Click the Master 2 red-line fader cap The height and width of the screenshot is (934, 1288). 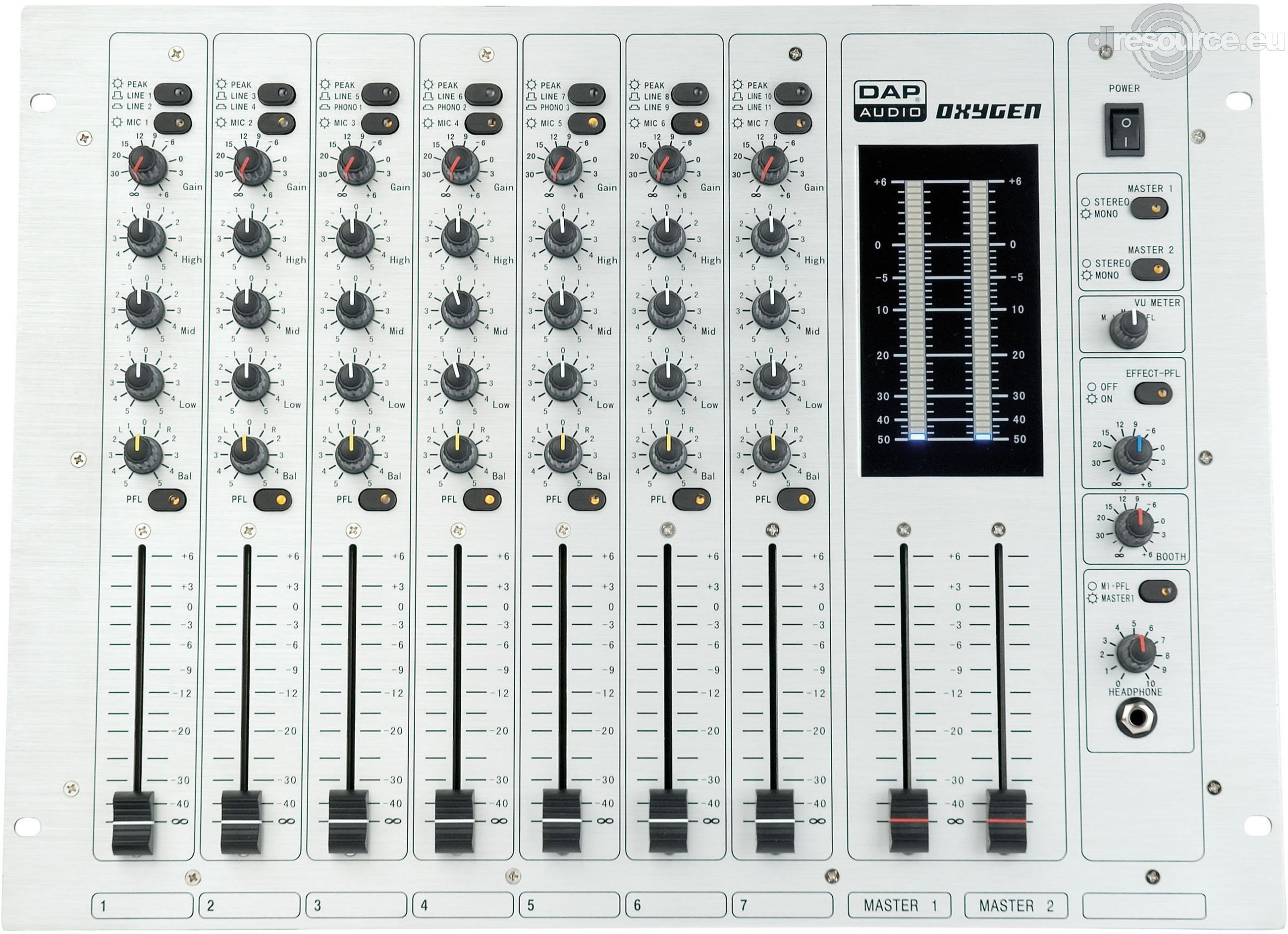click(1007, 821)
